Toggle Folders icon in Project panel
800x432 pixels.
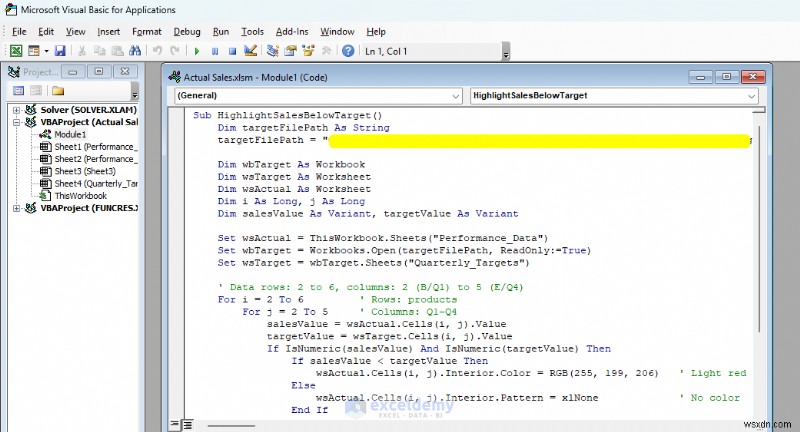58,91
